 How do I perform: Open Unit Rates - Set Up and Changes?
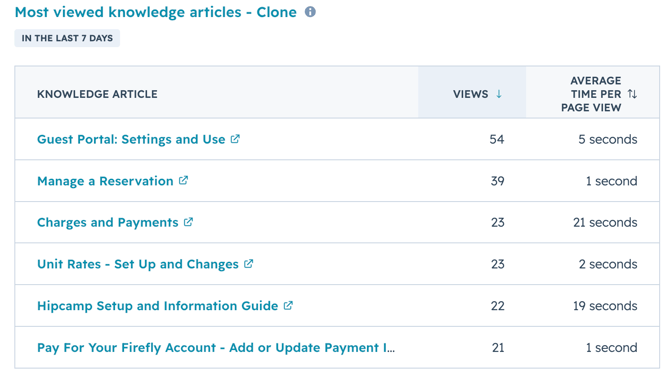point(138,264)
